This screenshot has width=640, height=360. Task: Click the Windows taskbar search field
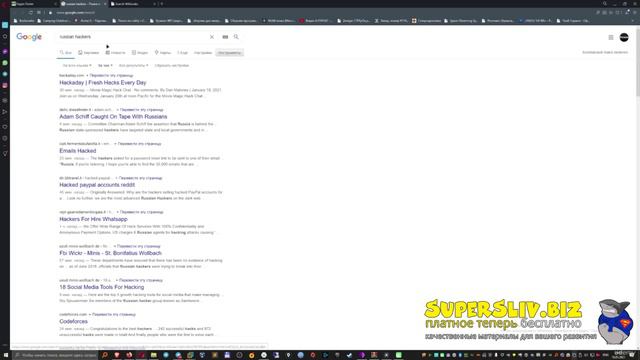[56, 356]
